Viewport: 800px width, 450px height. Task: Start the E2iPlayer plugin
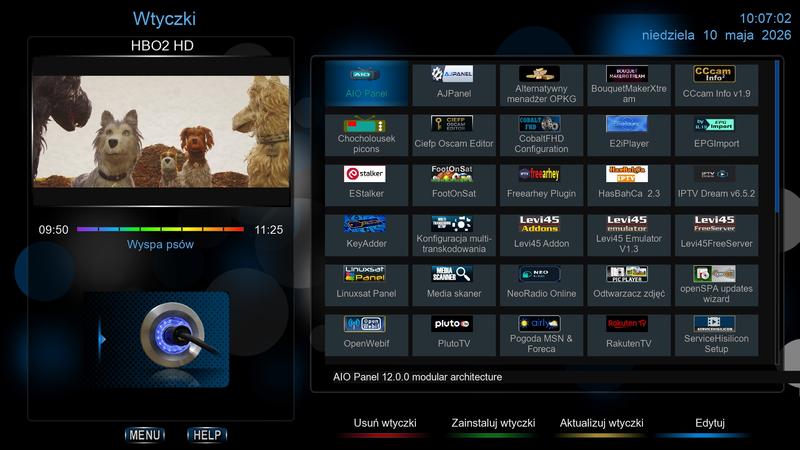(x=629, y=135)
